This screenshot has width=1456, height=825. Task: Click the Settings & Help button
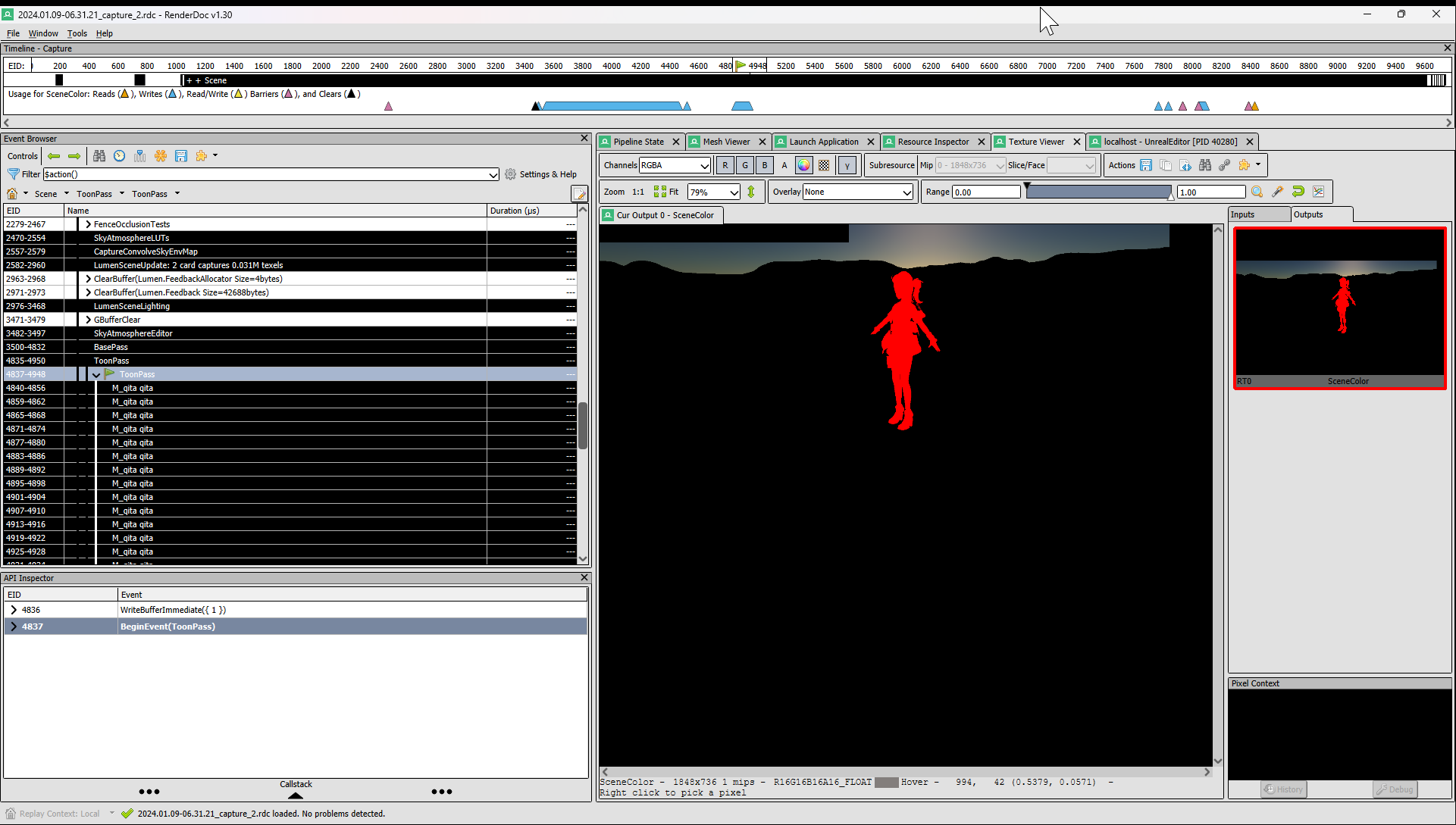pos(540,174)
